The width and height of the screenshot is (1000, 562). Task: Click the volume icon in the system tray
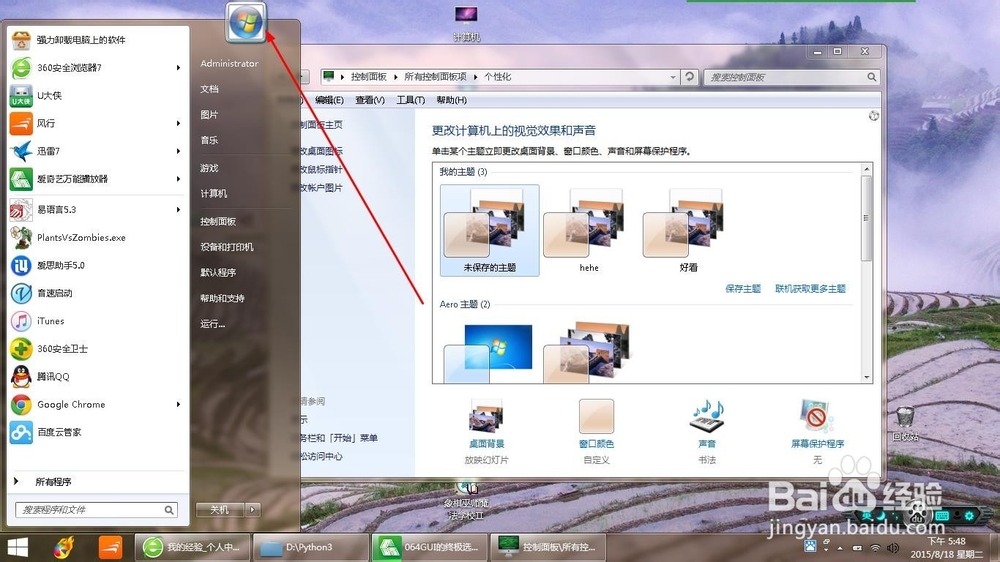[x=893, y=548]
